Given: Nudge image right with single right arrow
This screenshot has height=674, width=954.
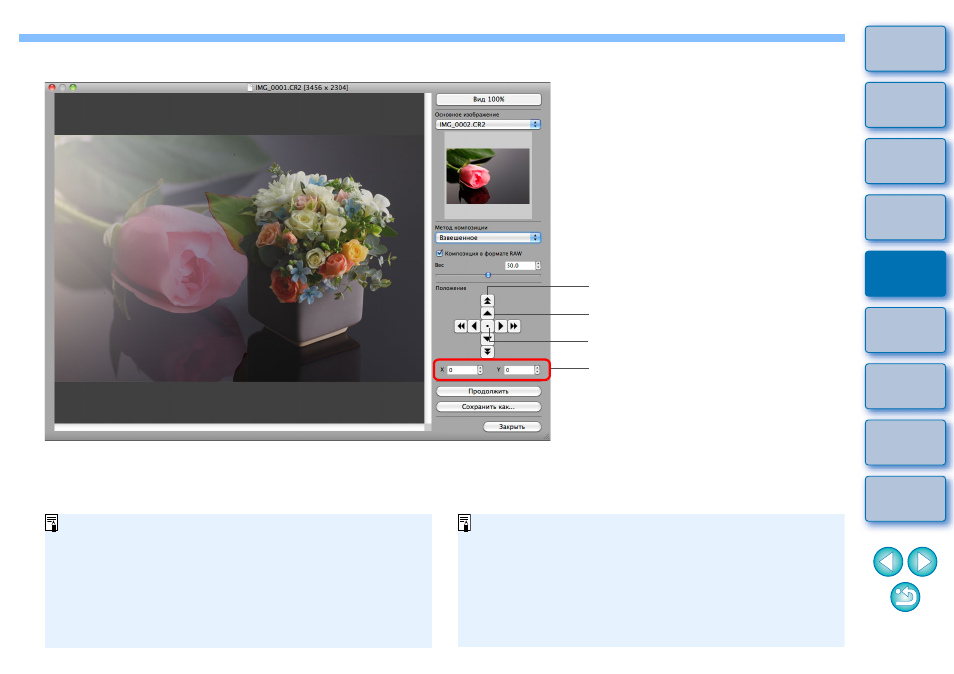Looking at the screenshot, I should click(501, 327).
